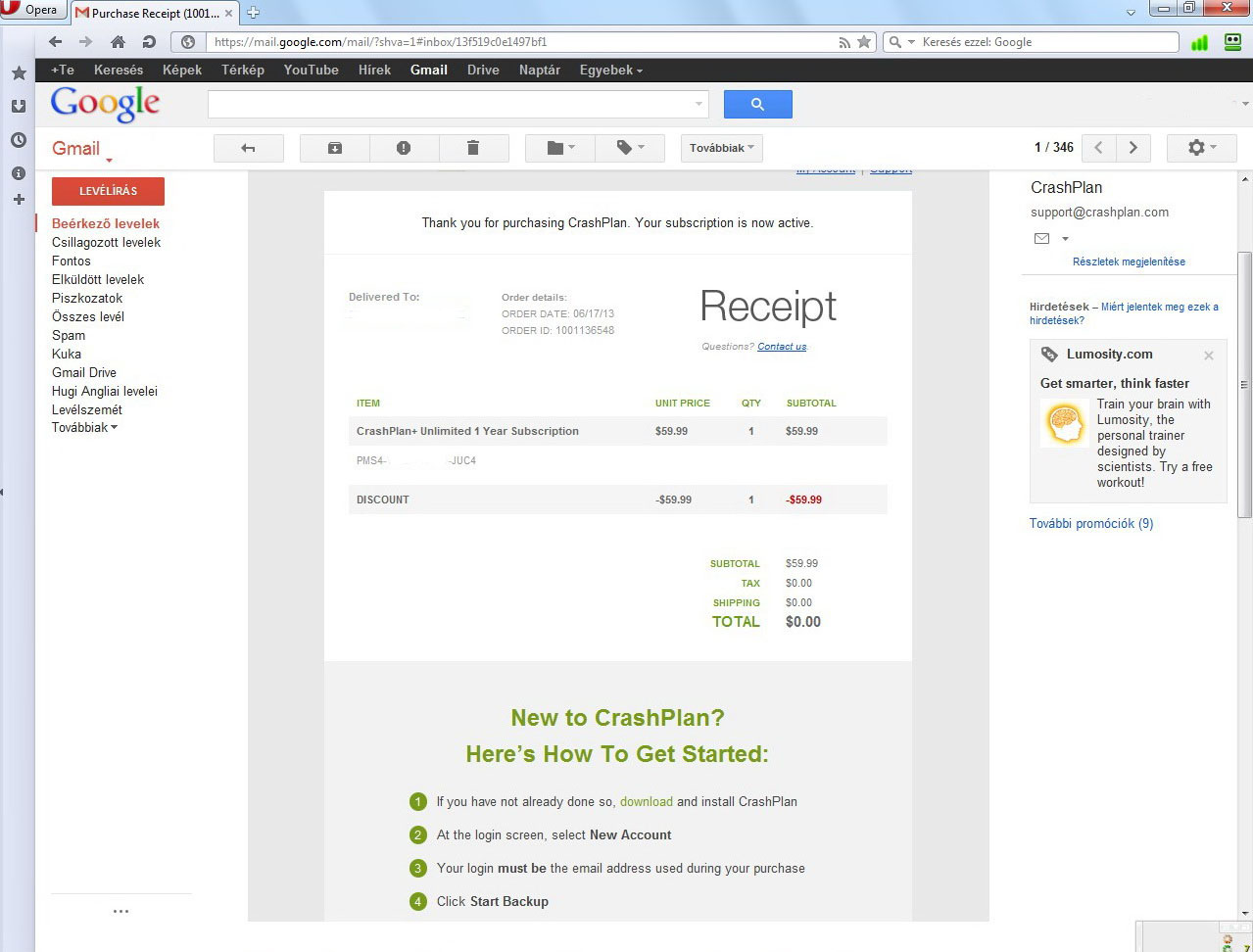Screen dimensions: 1253x952
Task: Bookmark page with address bar star
Action: pyautogui.click(x=864, y=42)
